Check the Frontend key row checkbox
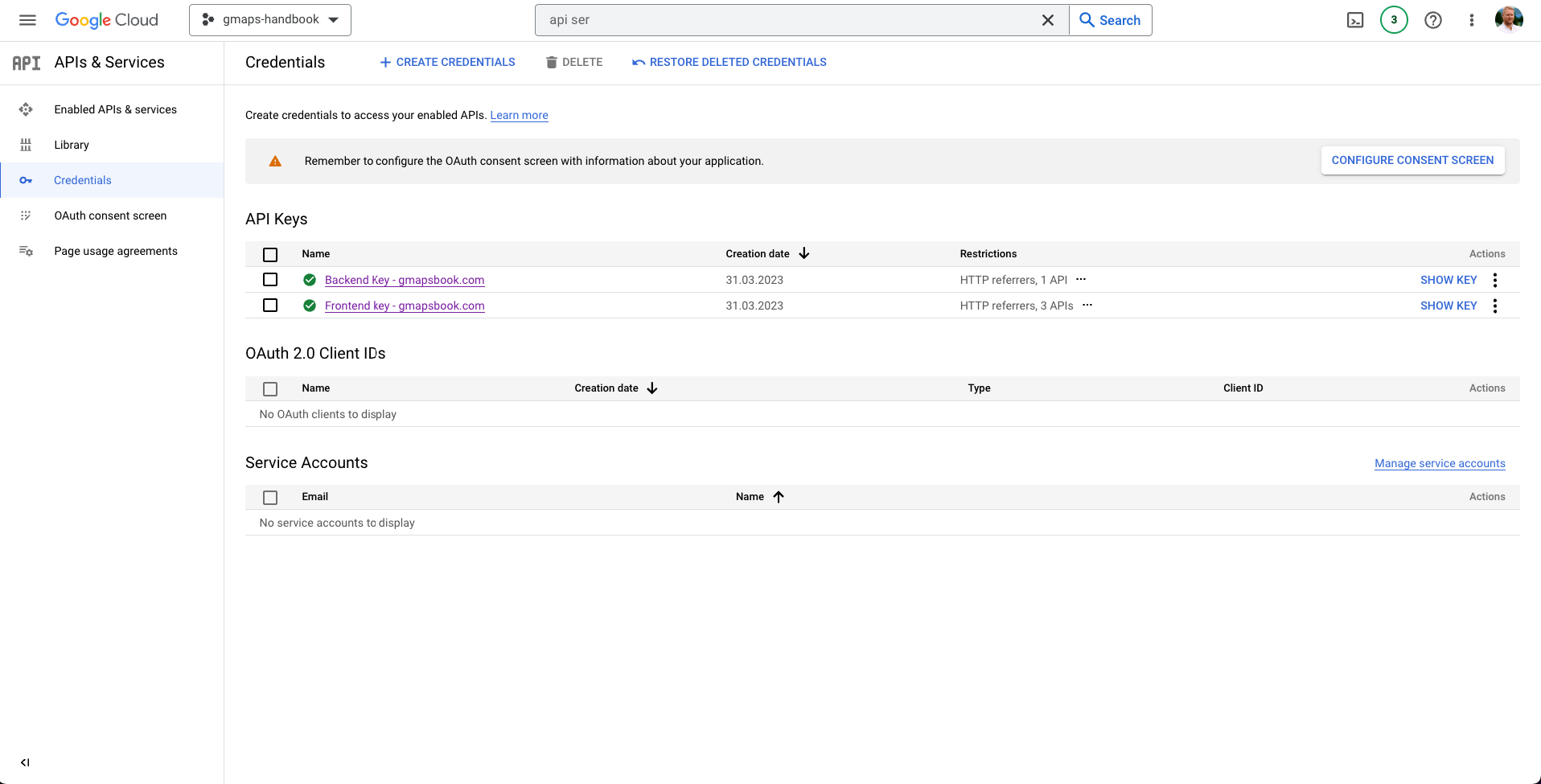 [x=270, y=306]
